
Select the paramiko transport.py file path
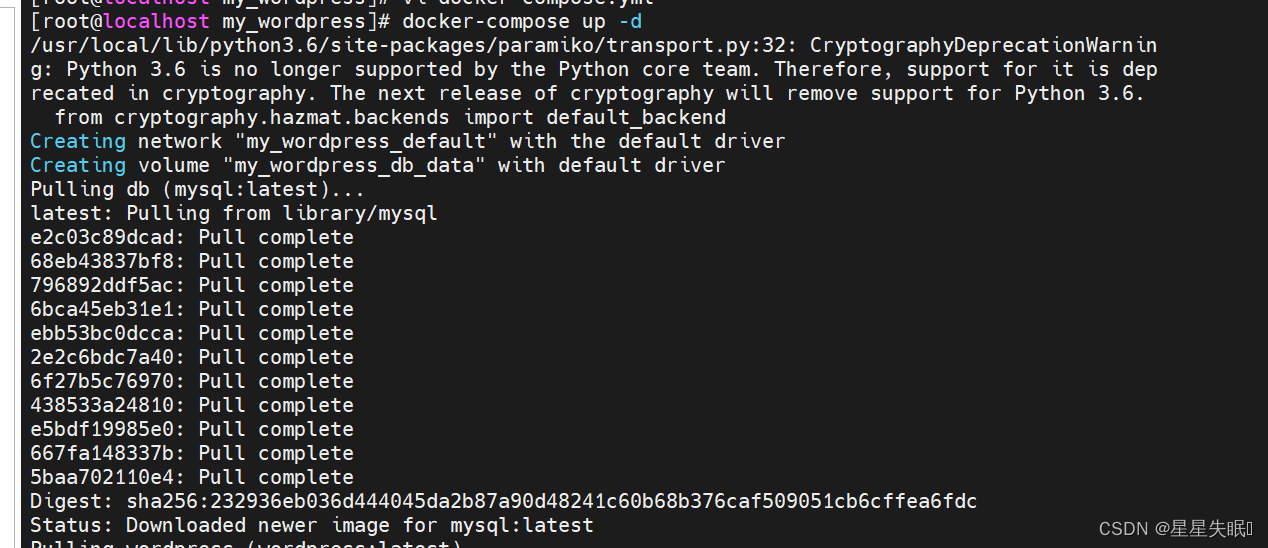tap(408, 45)
